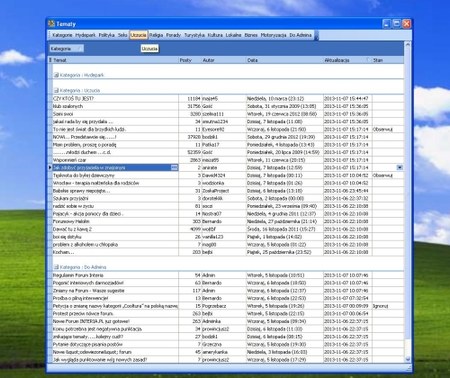Click the 'Ignoruj' status in Petycja row
Viewport: 450px width, 378px height.
380,306
